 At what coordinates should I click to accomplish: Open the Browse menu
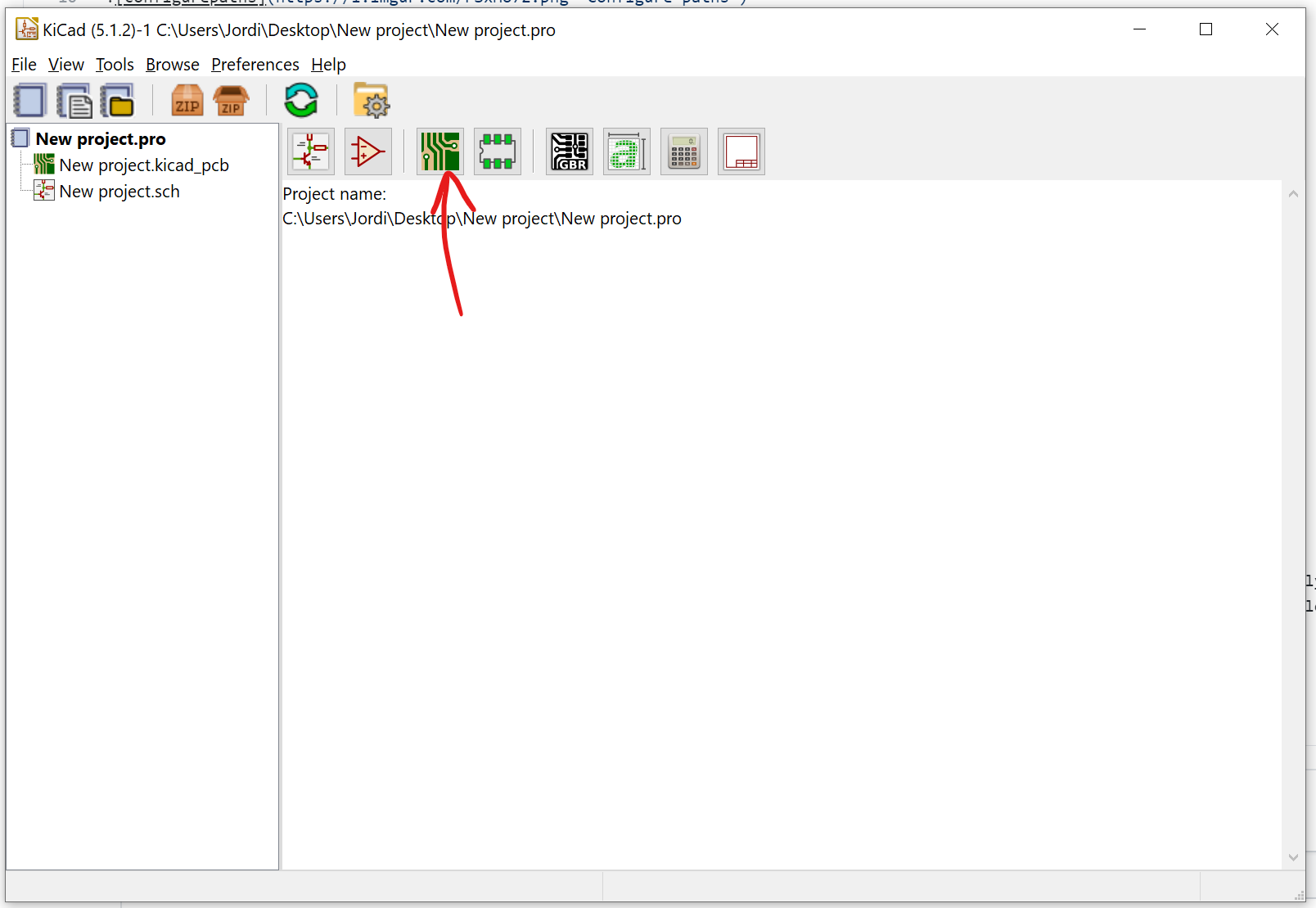[173, 65]
